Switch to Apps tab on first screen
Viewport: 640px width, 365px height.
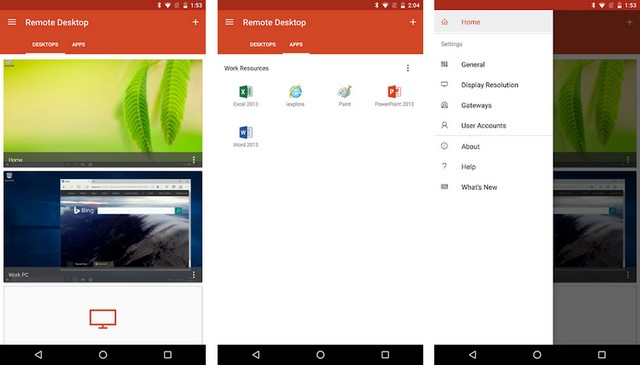tap(78, 45)
